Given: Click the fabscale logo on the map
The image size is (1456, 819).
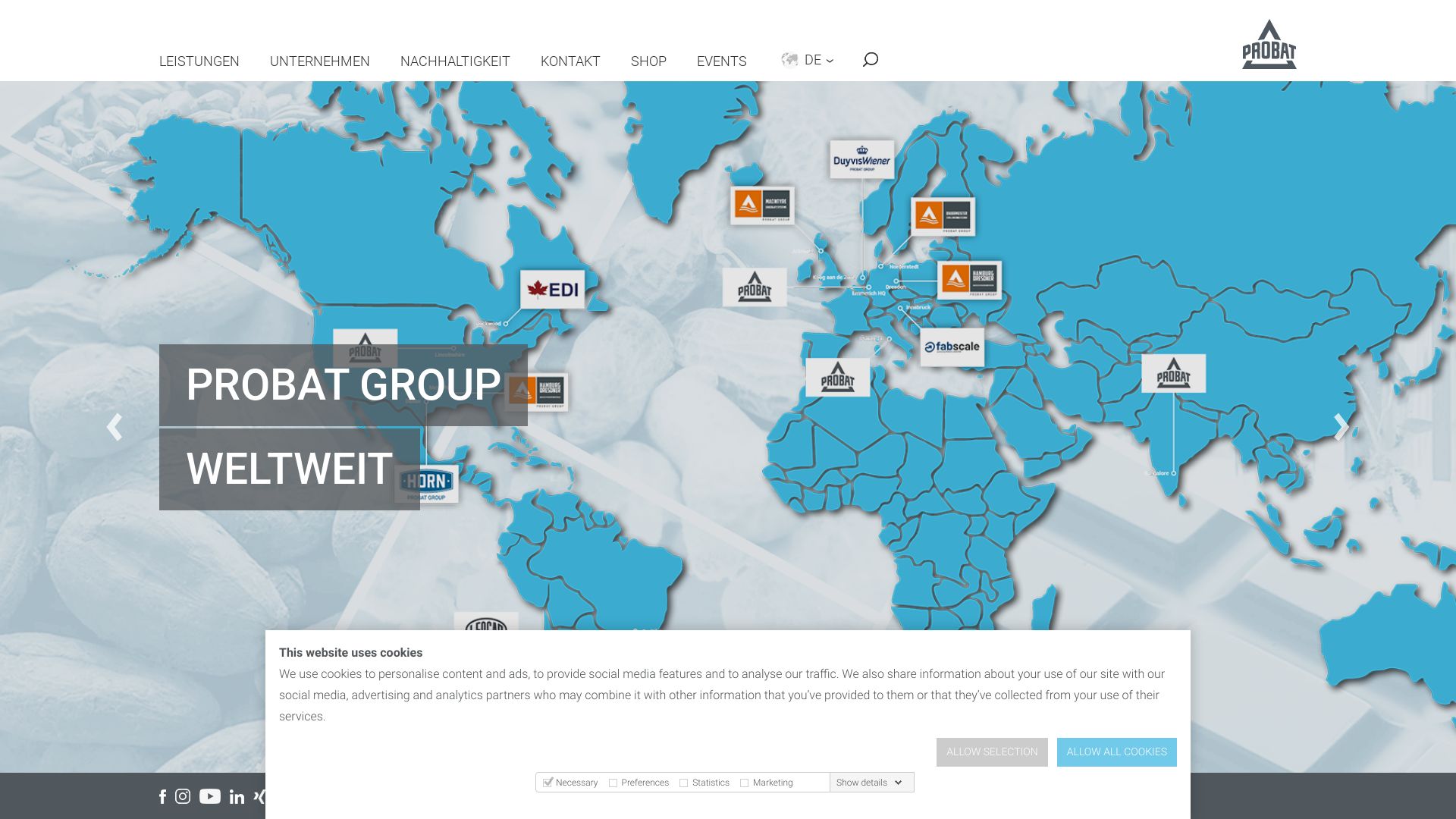Looking at the screenshot, I should [x=952, y=347].
